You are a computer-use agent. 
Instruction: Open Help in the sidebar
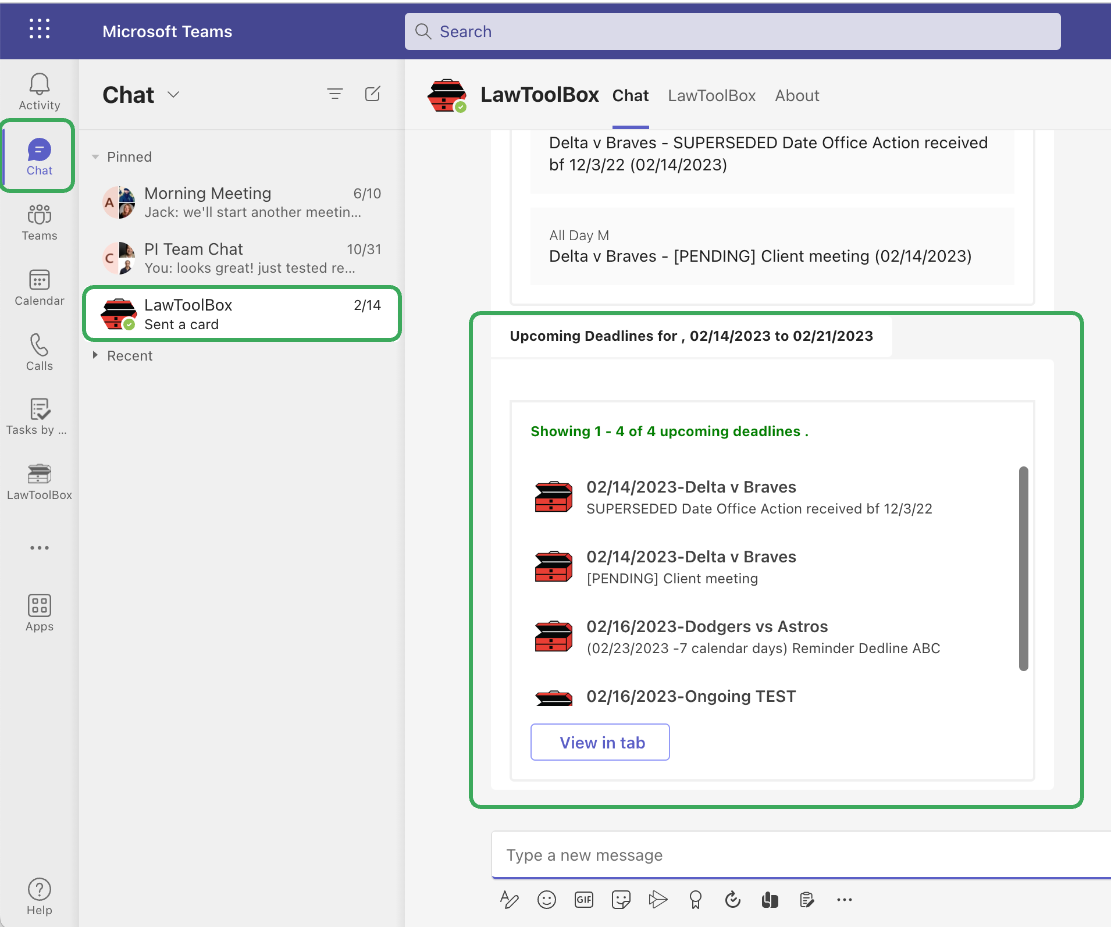pyautogui.click(x=39, y=897)
